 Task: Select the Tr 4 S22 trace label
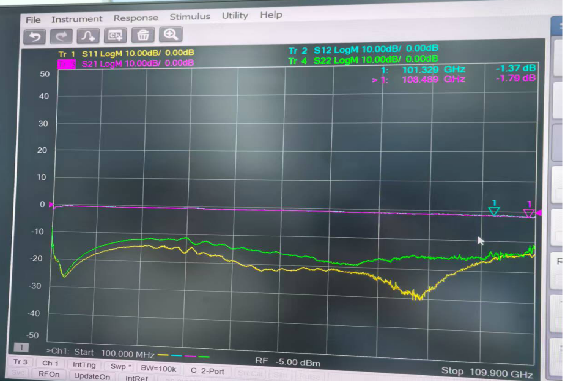(363, 60)
